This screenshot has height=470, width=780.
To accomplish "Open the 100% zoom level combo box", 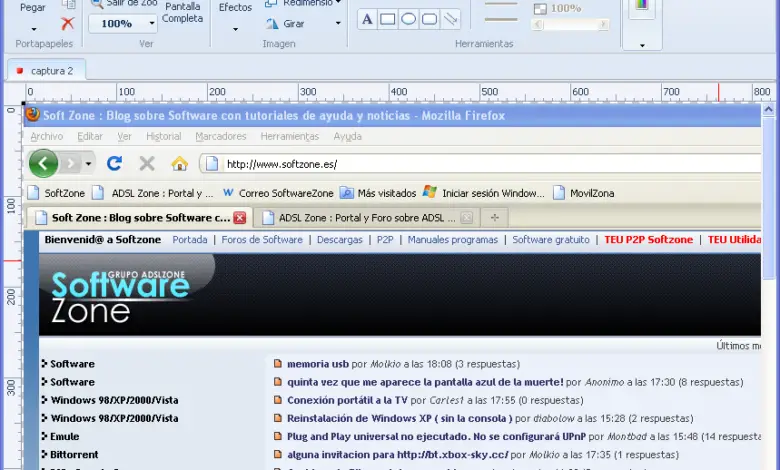I will (x=123, y=23).
